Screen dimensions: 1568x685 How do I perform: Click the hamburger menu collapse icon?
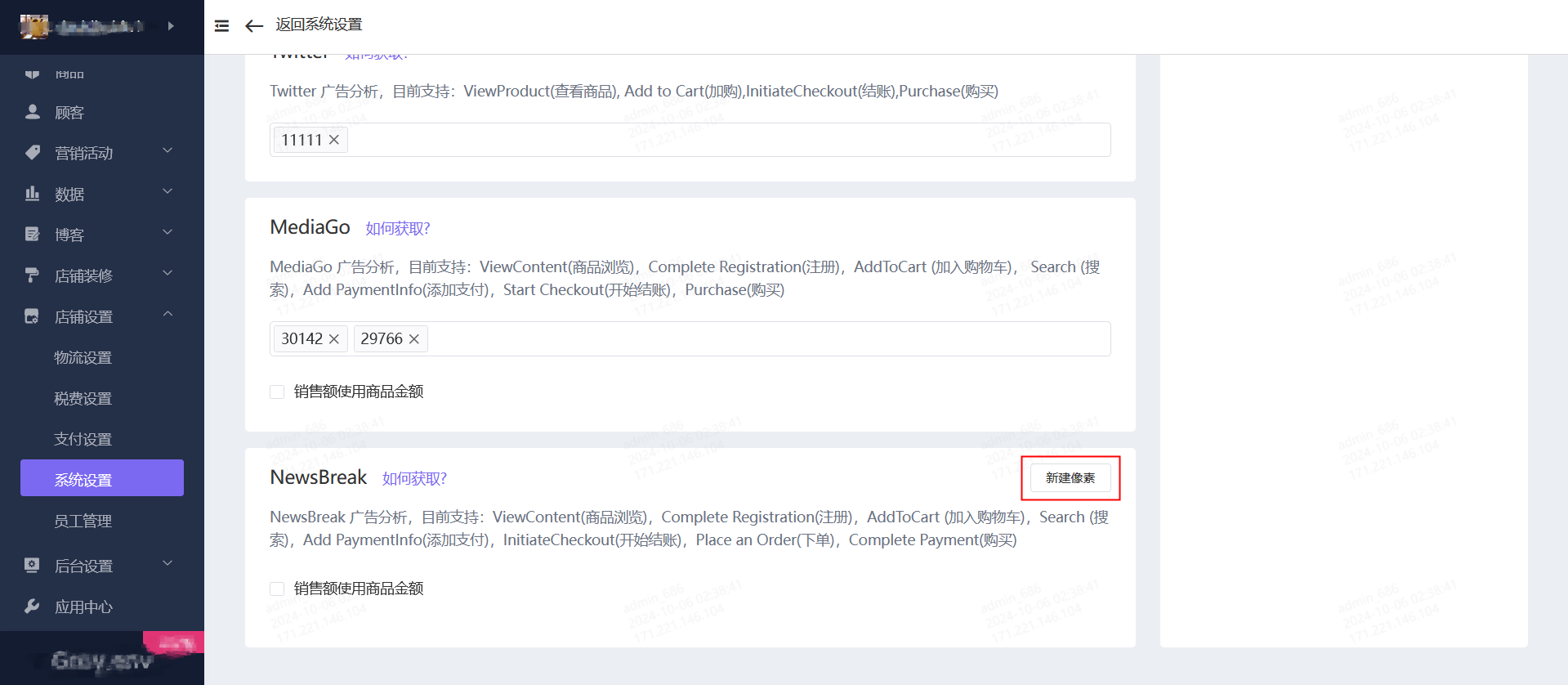(x=221, y=26)
